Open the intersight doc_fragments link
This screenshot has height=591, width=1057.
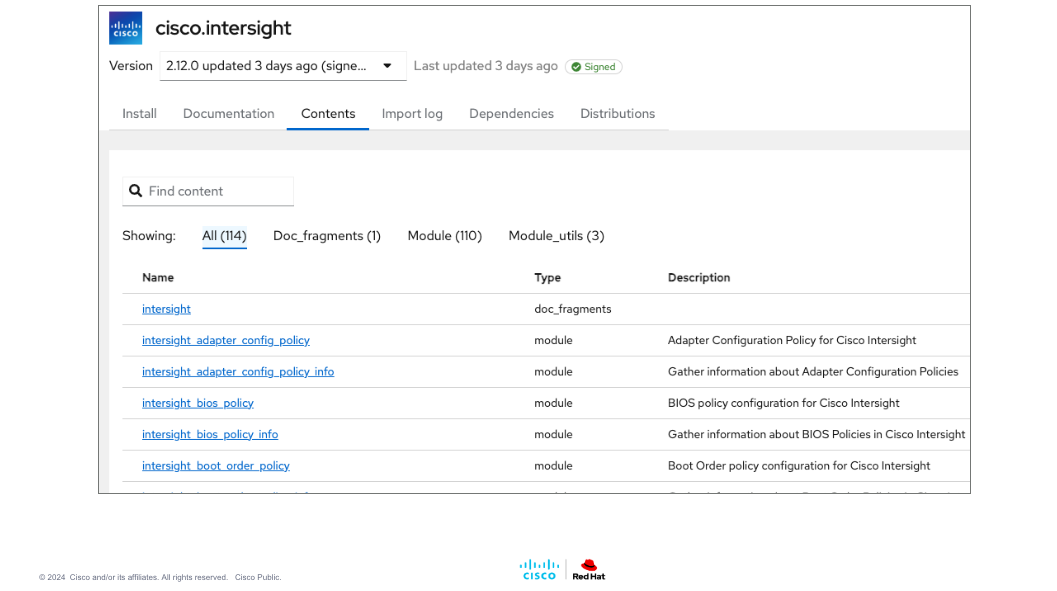coord(166,309)
